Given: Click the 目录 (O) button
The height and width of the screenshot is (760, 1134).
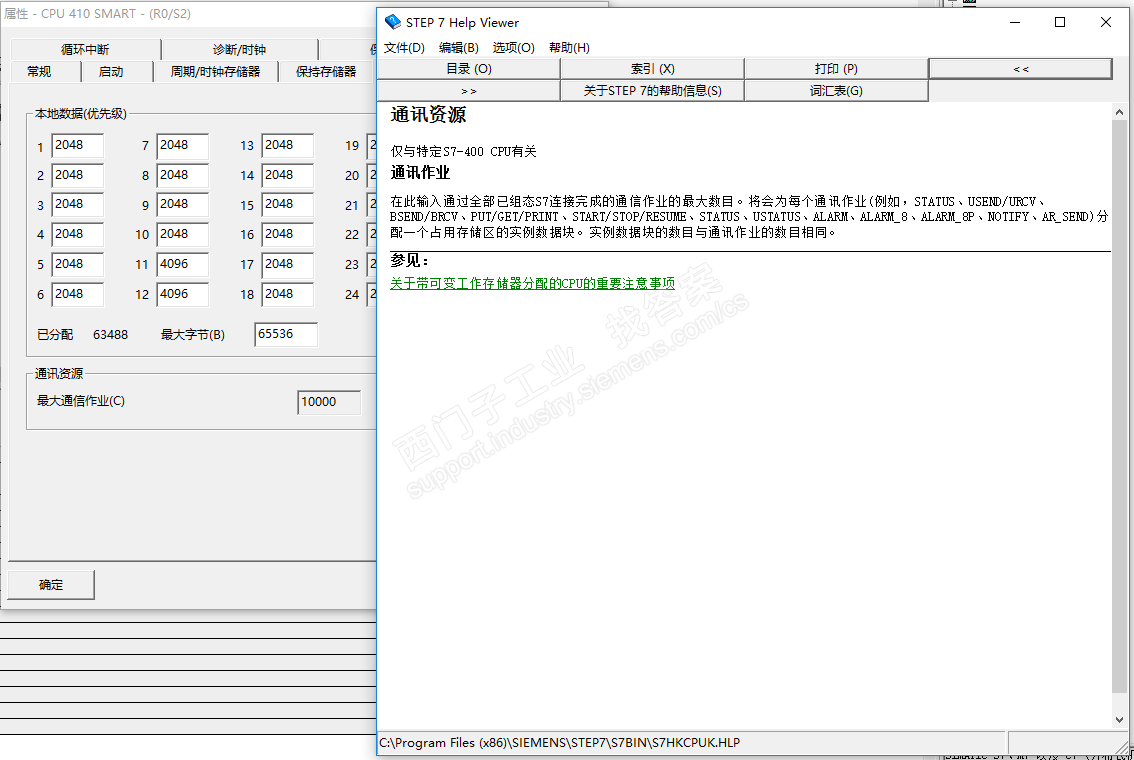Looking at the screenshot, I should coord(469,69).
